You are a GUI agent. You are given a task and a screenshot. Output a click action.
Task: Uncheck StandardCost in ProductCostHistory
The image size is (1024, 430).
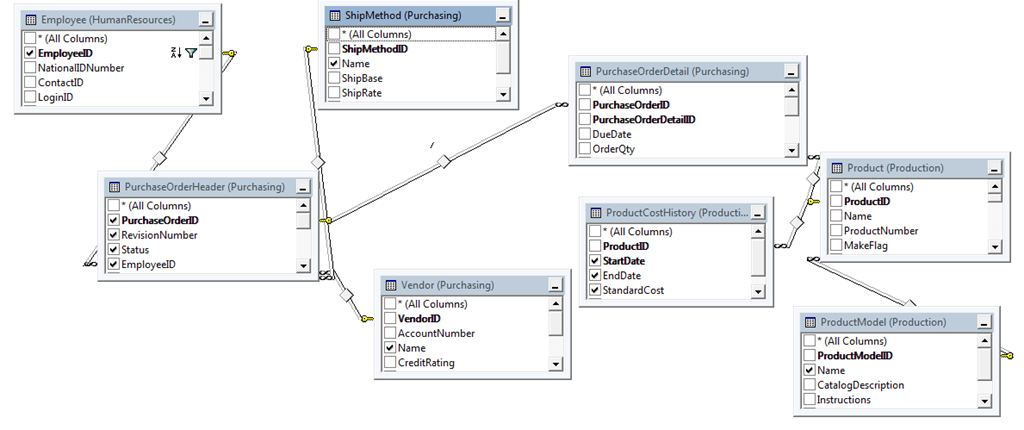coord(595,290)
